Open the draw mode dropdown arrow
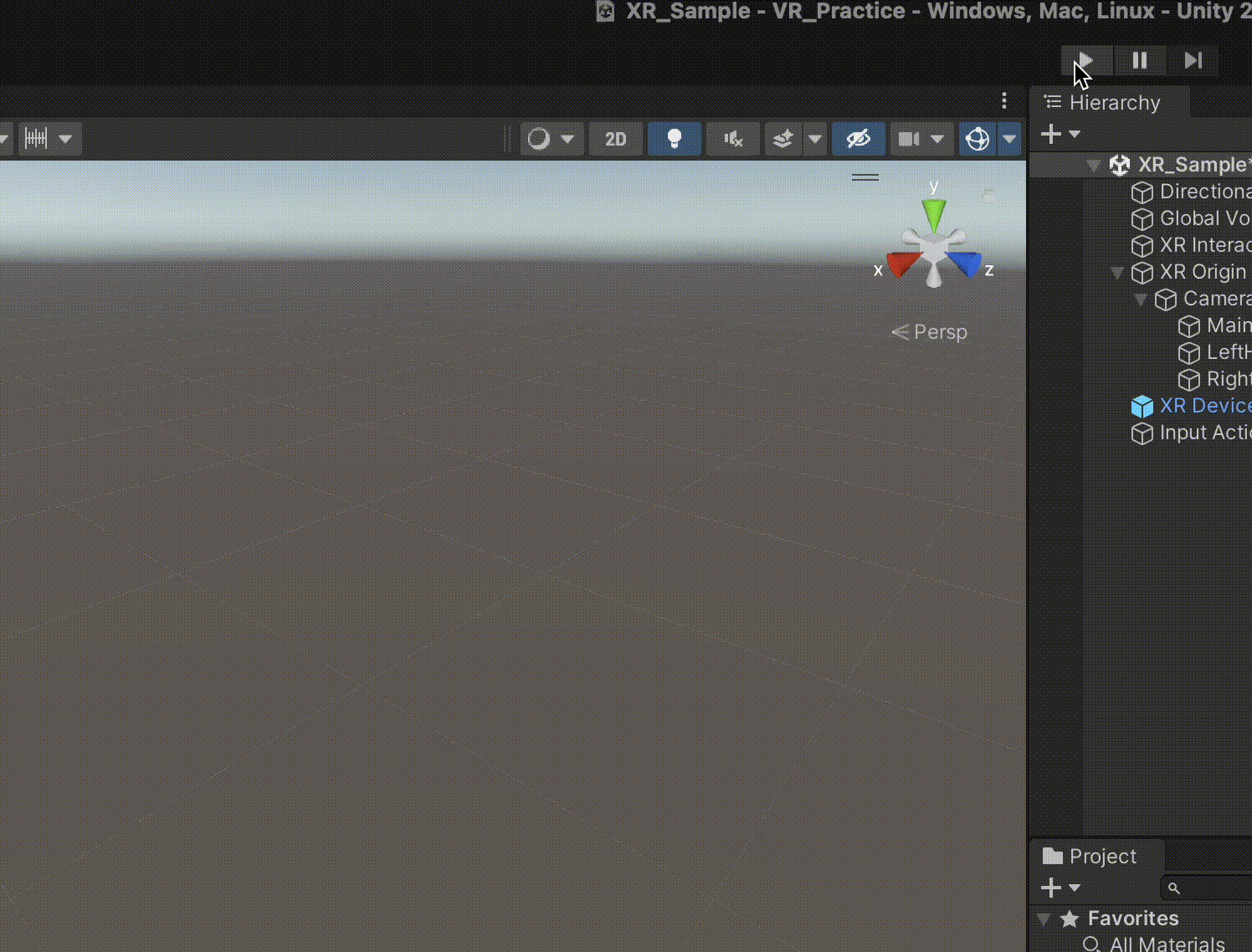This screenshot has width=1252, height=952. coord(567,139)
